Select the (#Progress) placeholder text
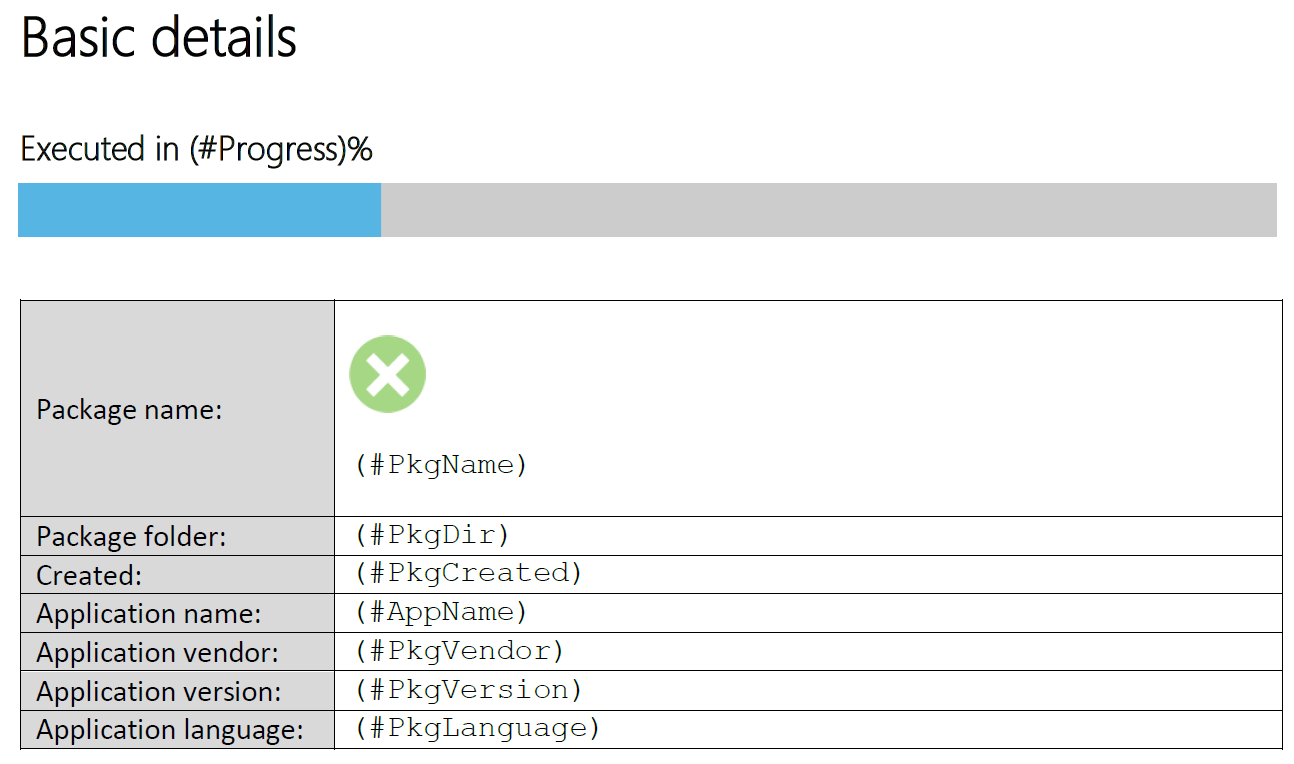The height and width of the screenshot is (764, 1294). click(x=267, y=150)
